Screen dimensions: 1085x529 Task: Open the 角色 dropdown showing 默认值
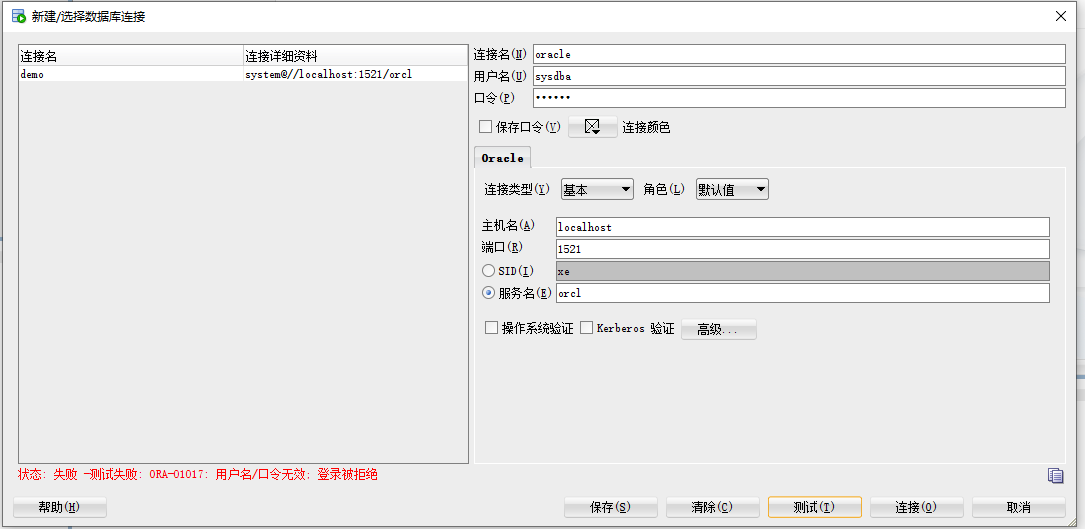click(732, 189)
